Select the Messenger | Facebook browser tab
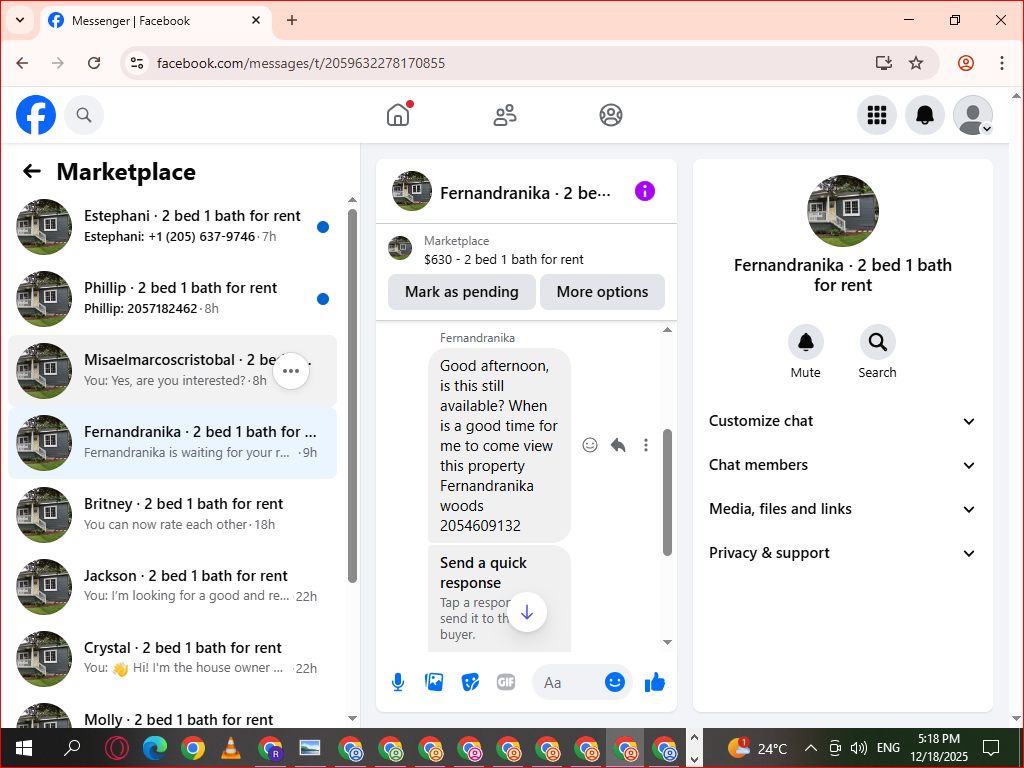The width and height of the screenshot is (1024, 768). [155, 20]
